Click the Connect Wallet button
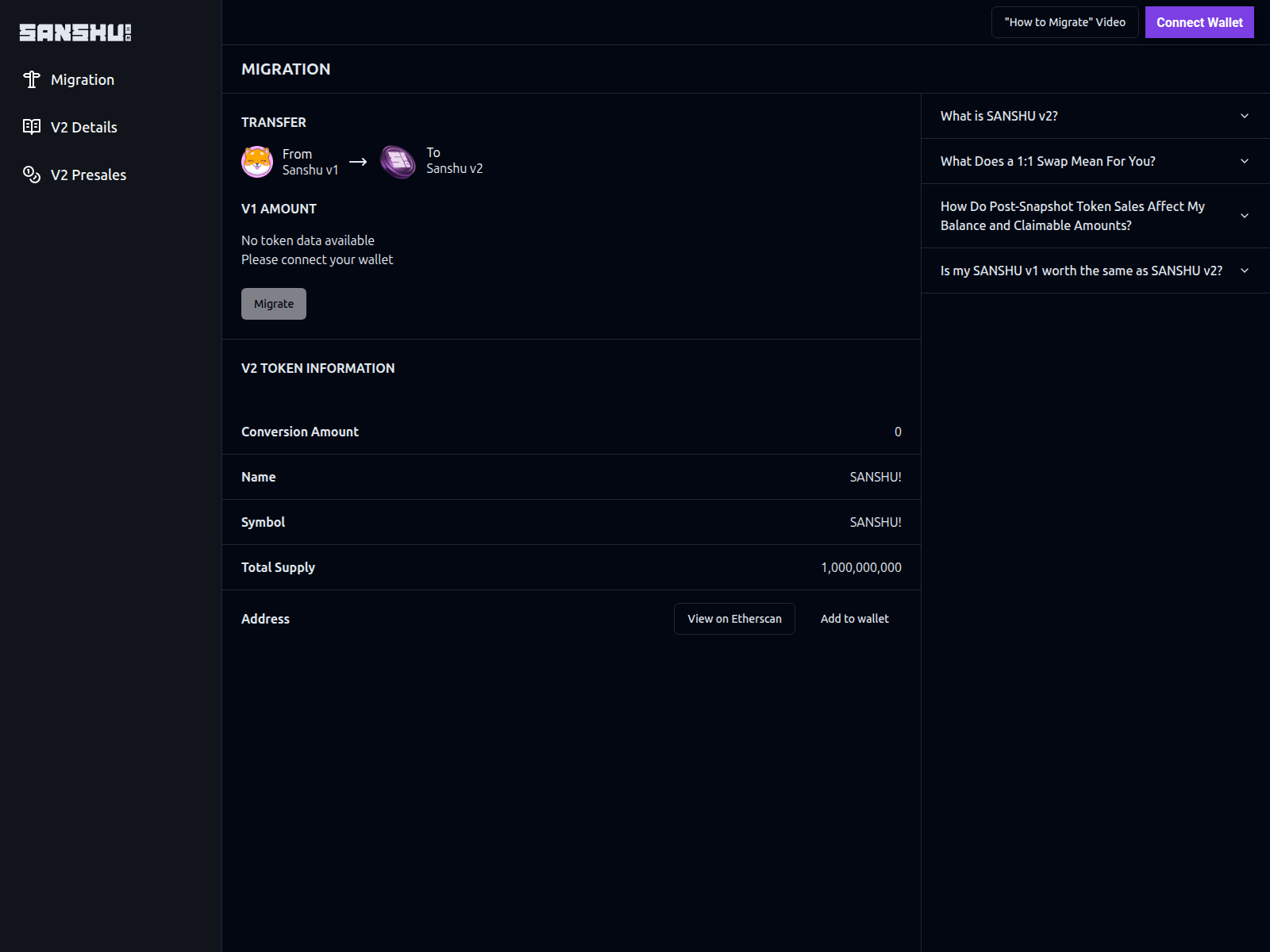Viewport: 1270px width, 952px height. point(1199,21)
